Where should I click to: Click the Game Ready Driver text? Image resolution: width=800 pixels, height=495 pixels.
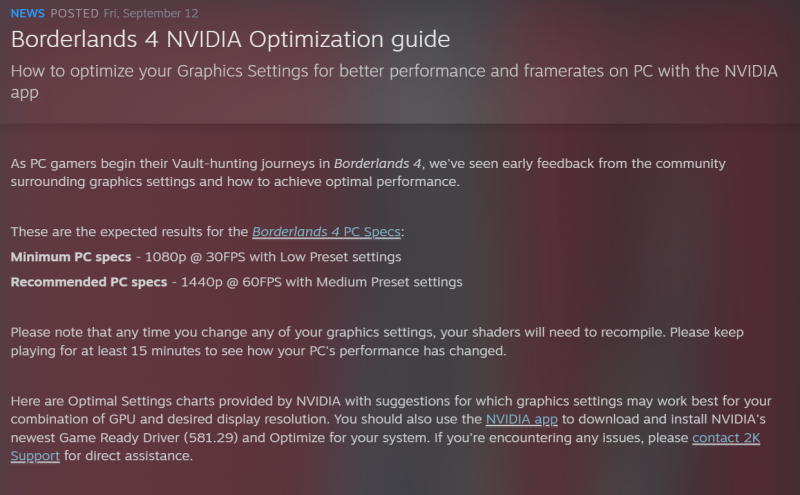(x=119, y=438)
